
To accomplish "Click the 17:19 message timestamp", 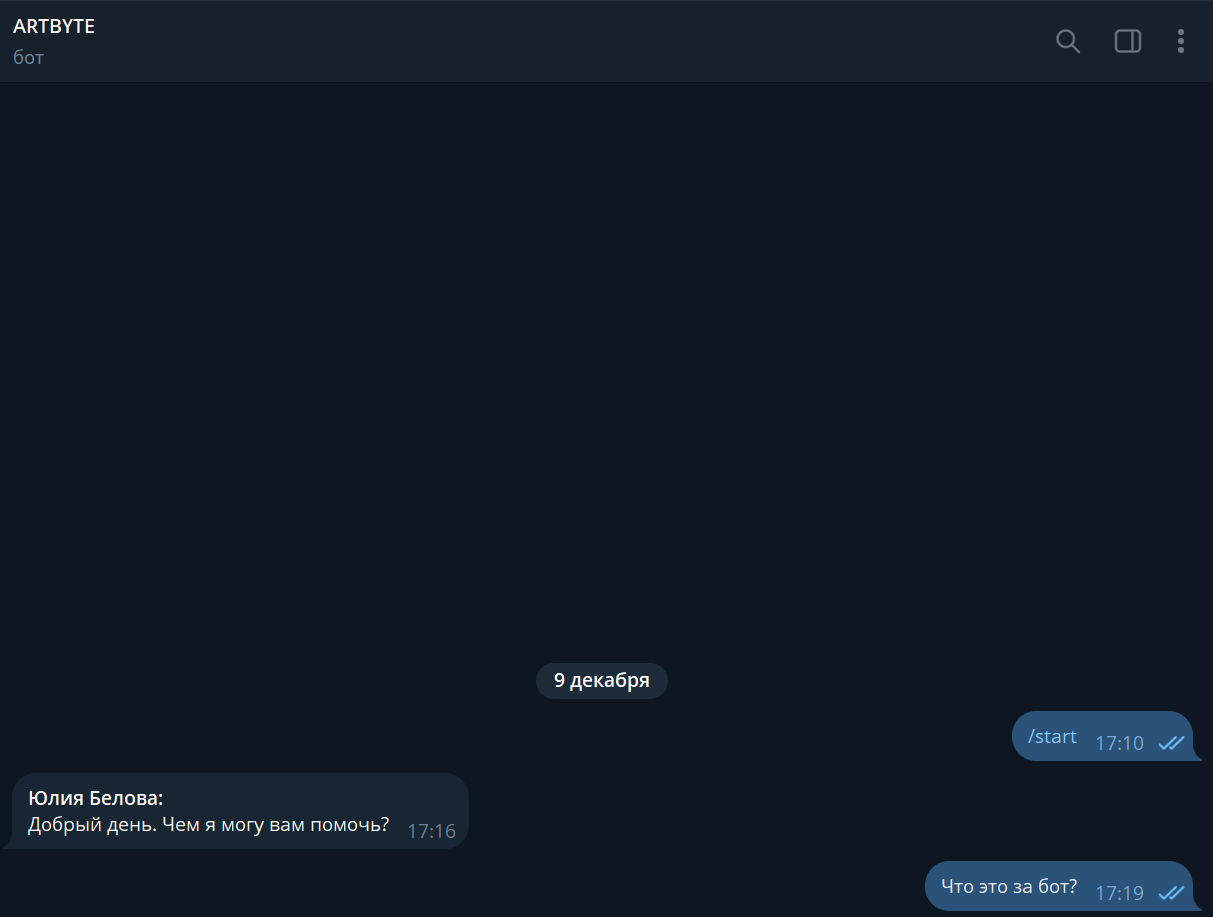I will 1119,892.
